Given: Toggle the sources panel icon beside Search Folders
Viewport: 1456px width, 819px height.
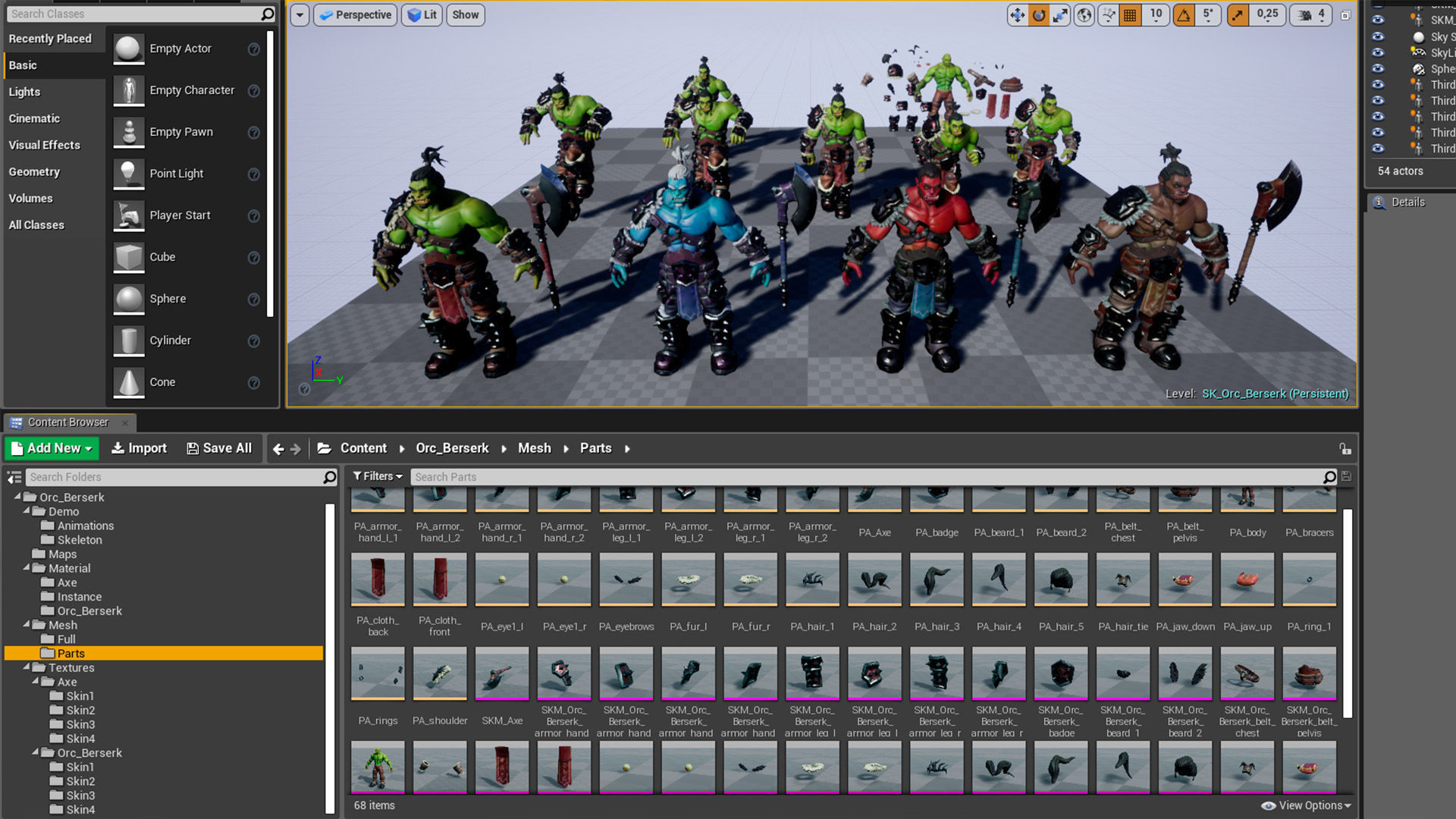Looking at the screenshot, I should click(14, 477).
